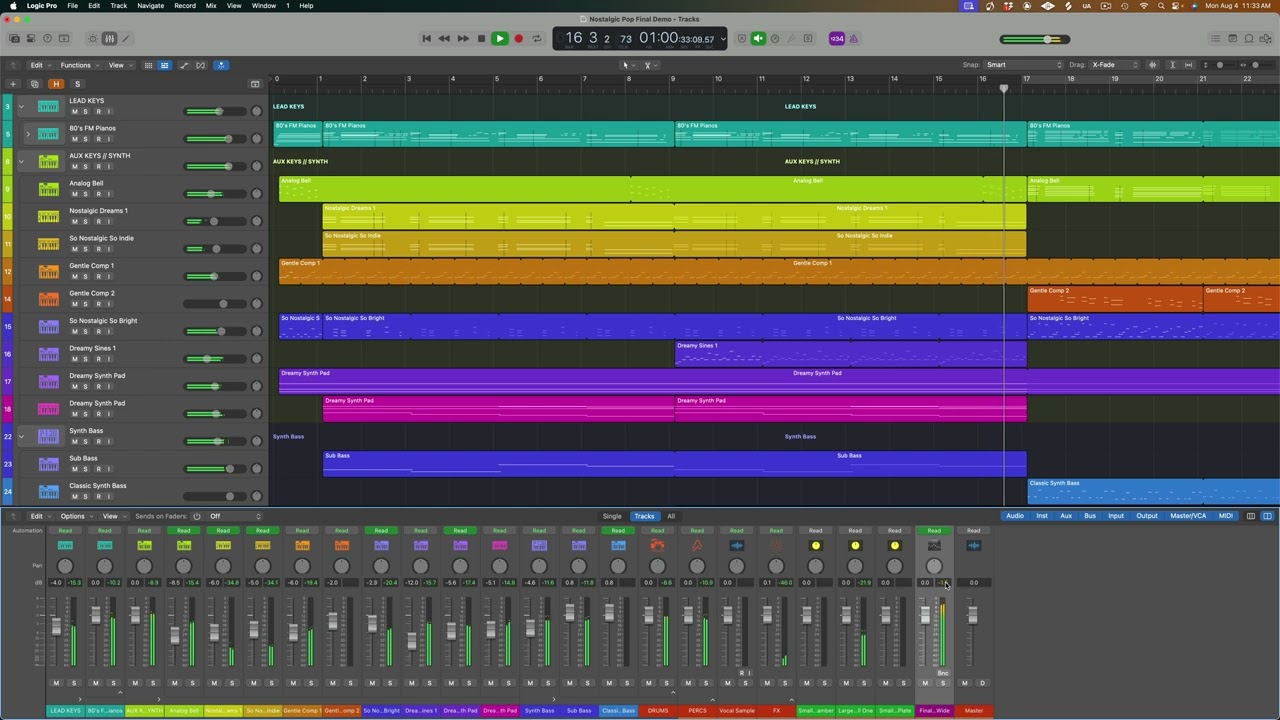This screenshot has height=720, width=1280.
Task: Select the Dreamy Sines 1 region
Action: click(x=851, y=354)
